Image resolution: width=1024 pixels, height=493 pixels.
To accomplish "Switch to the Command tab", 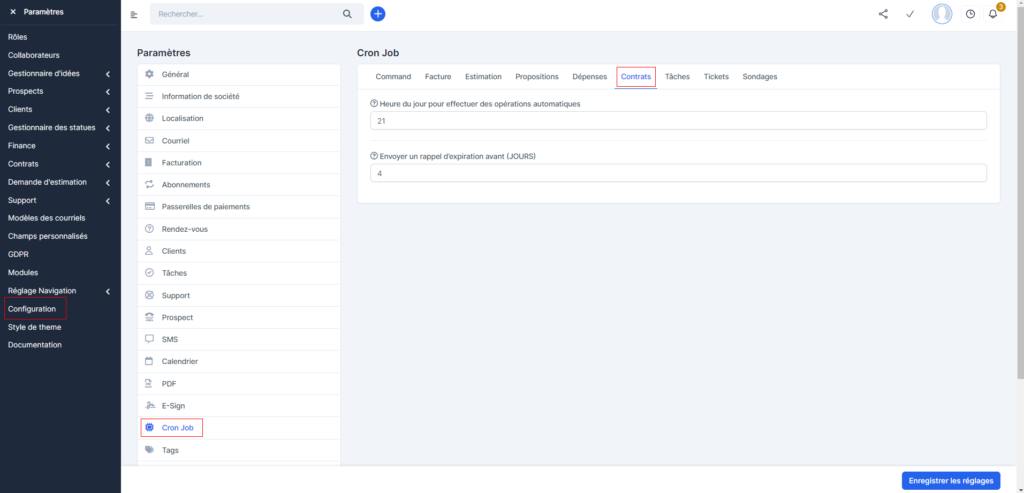I will pos(393,76).
